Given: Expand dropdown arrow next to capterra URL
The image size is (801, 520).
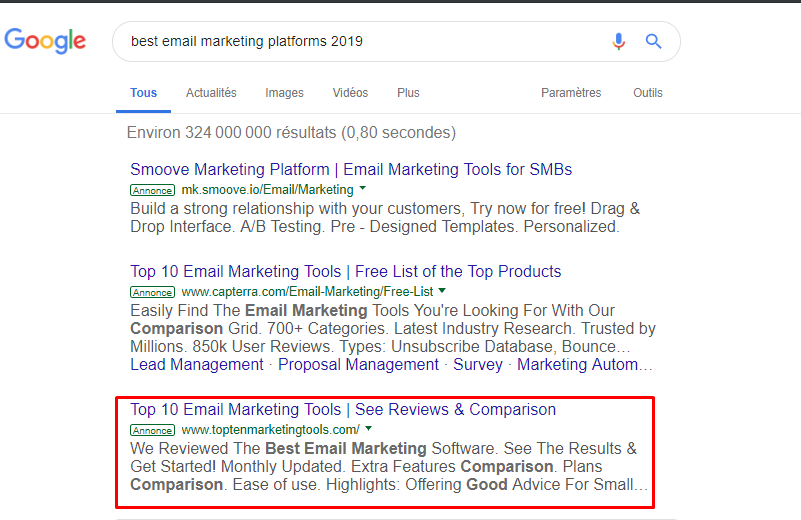Looking at the screenshot, I should [442, 290].
